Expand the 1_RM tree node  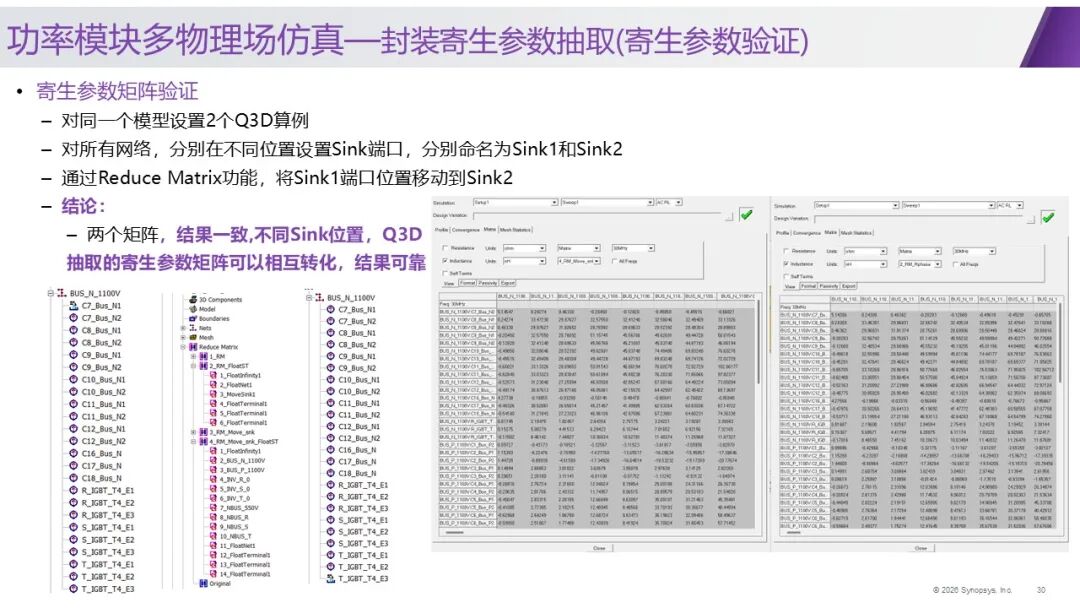[x=194, y=357]
